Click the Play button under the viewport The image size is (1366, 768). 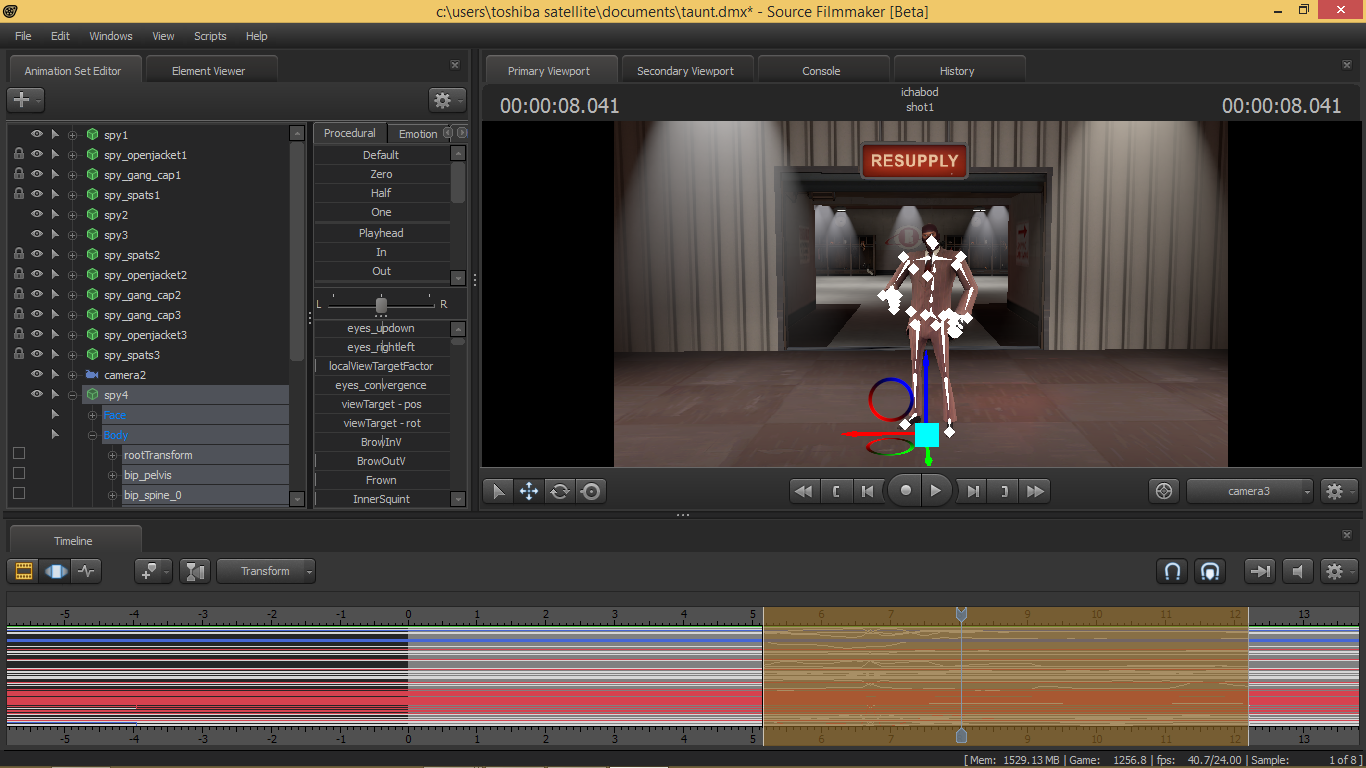point(936,491)
